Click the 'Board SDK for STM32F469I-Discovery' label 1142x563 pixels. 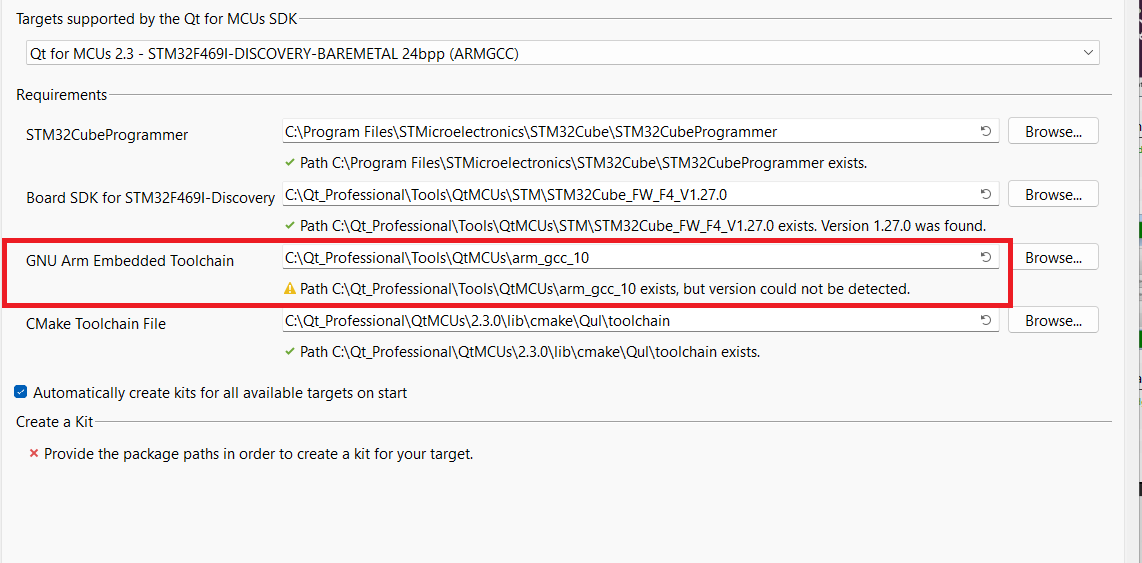point(150,198)
